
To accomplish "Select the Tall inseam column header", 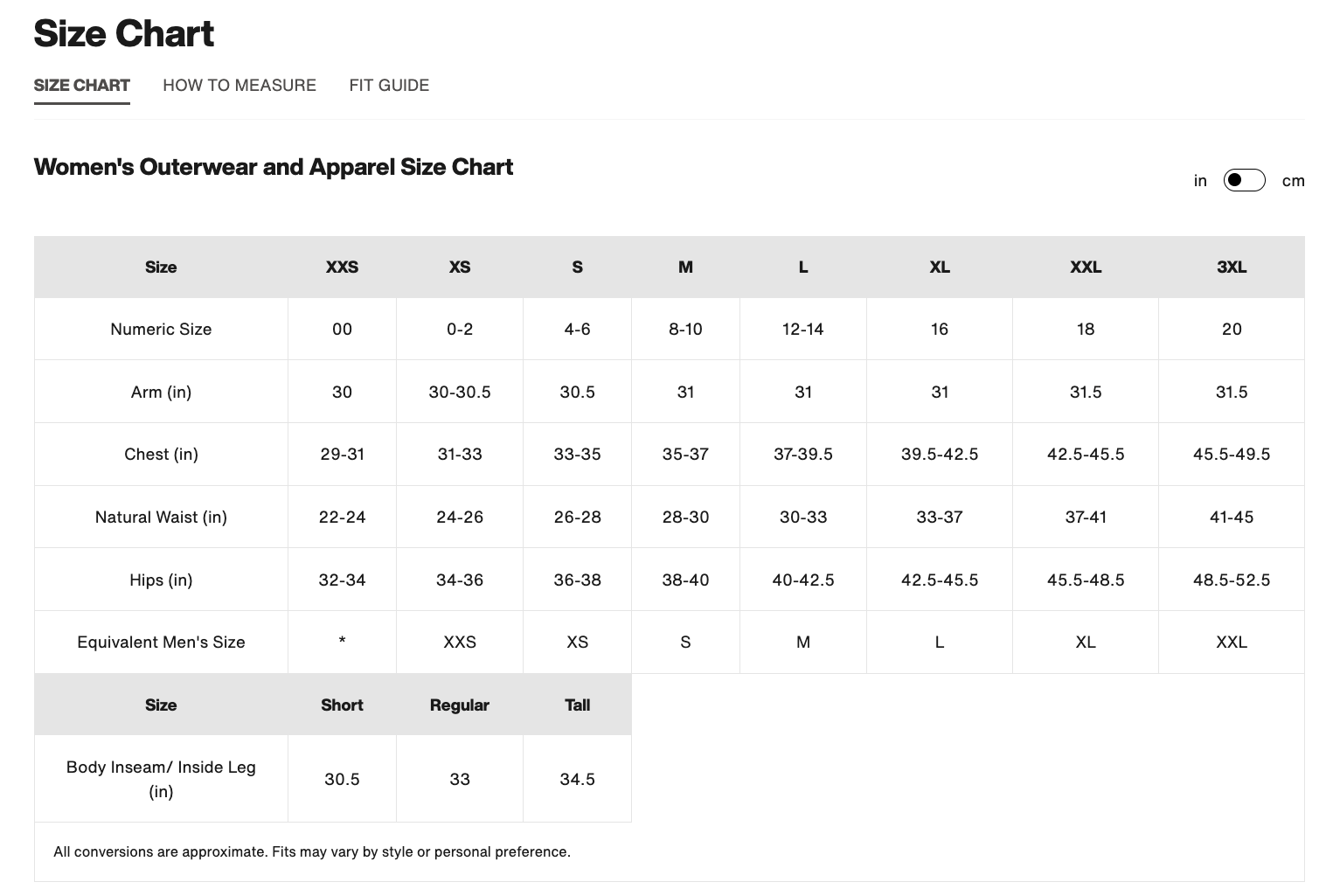I will point(577,705).
